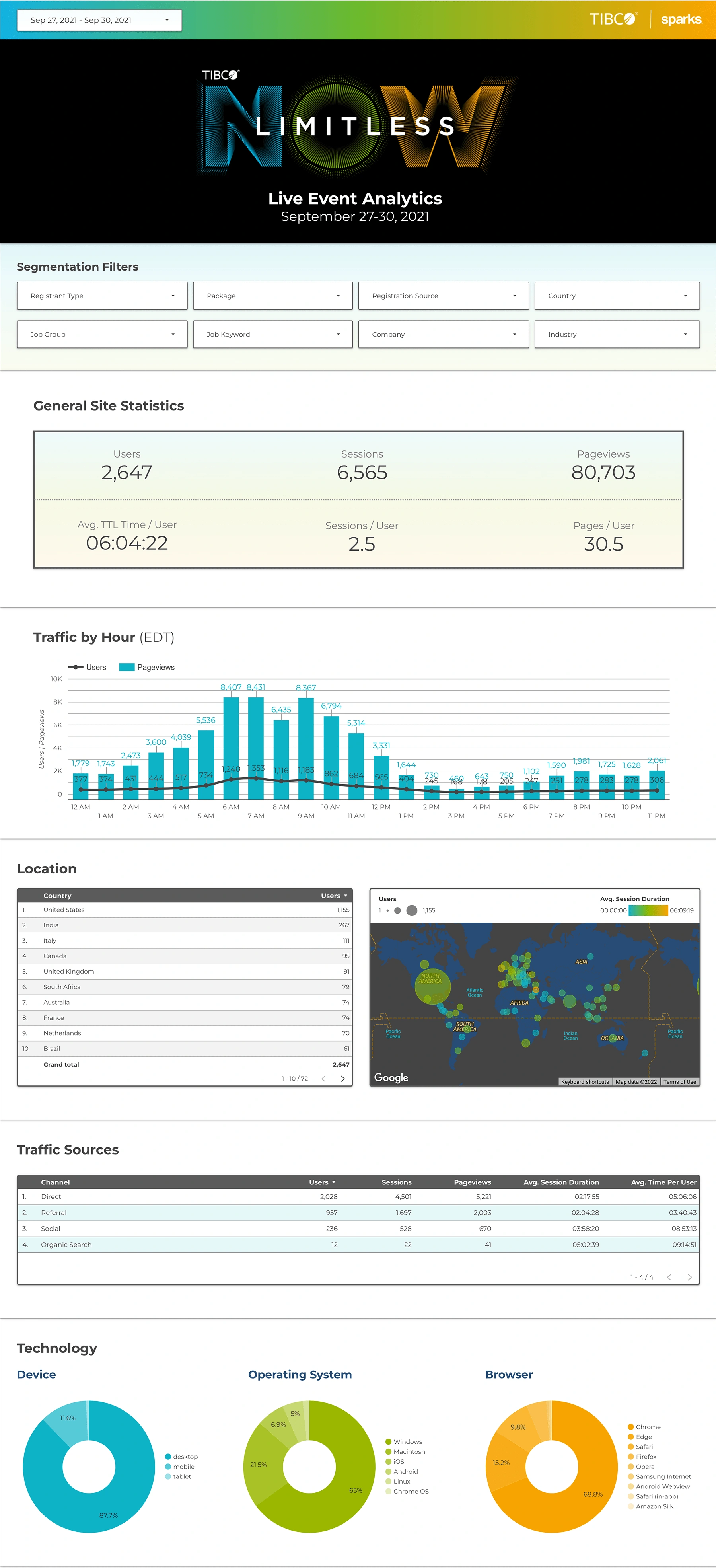This screenshot has height=1568, width=716.
Task: Click the Linux legend item in OS chart
Action: point(398,1482)
